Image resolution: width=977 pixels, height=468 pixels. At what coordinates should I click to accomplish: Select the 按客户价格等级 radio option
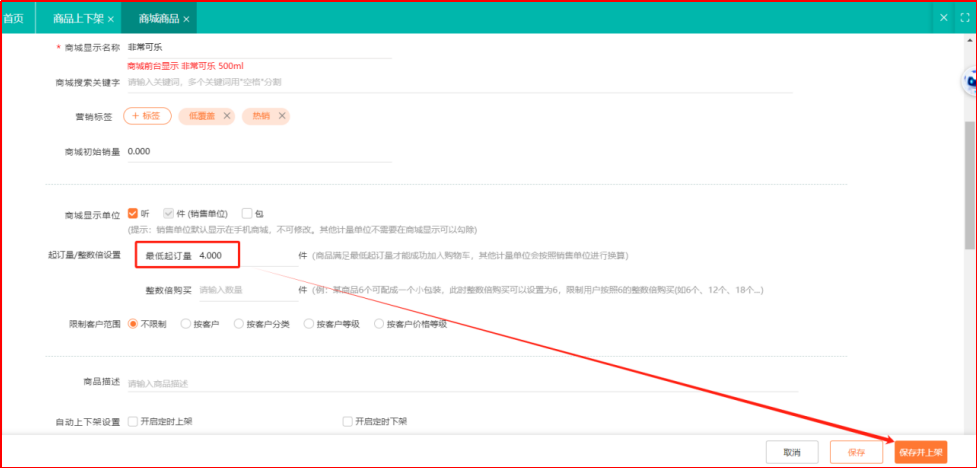tap(379, 324)
